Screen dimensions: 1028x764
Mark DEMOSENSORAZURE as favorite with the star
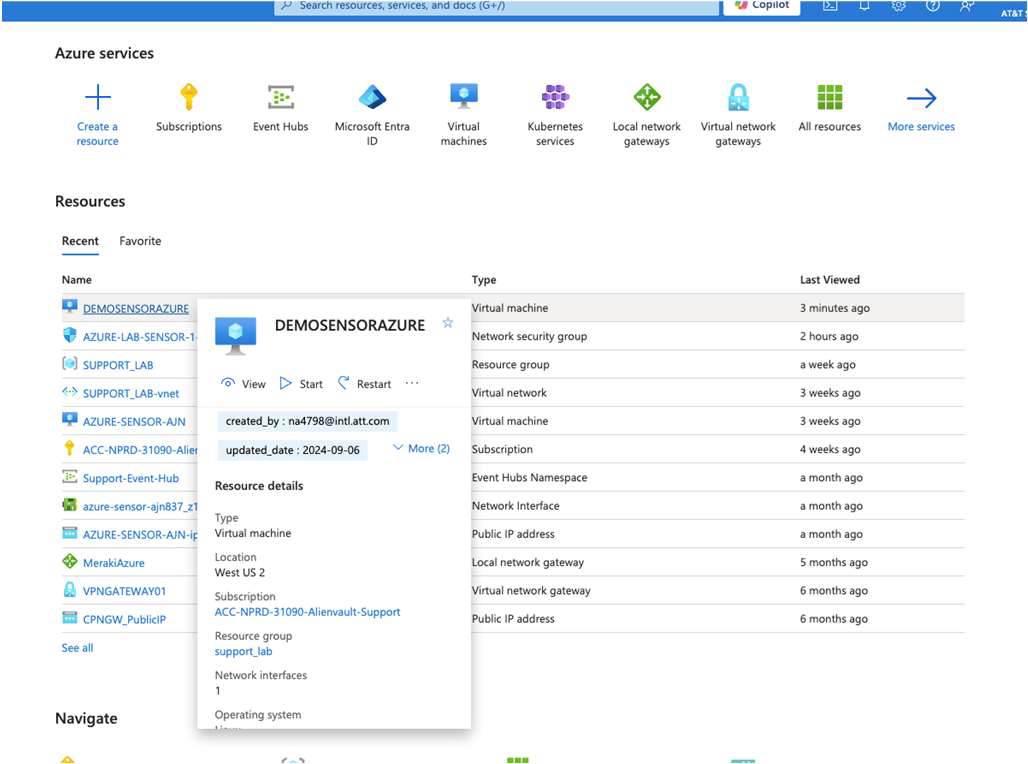448,322
